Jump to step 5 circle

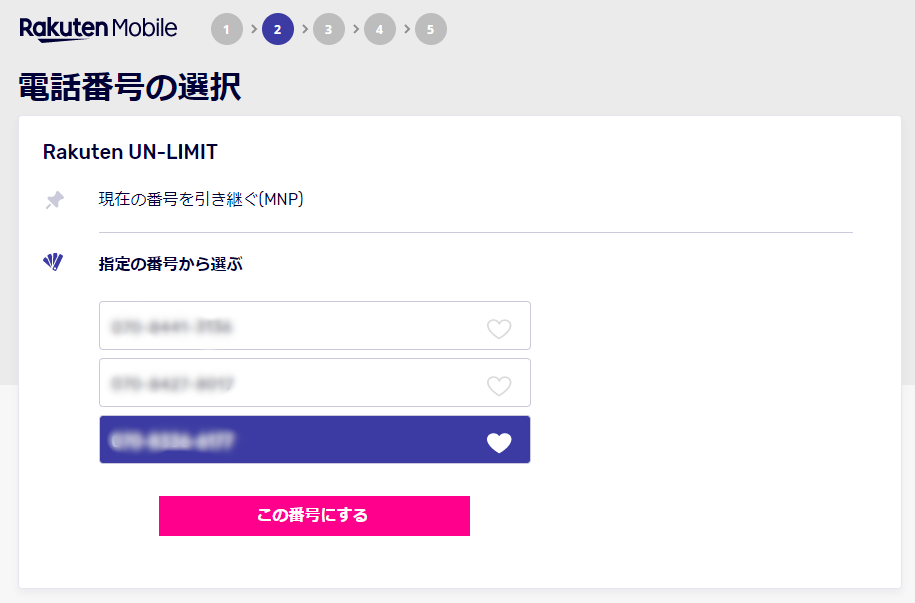click(431, 29)
